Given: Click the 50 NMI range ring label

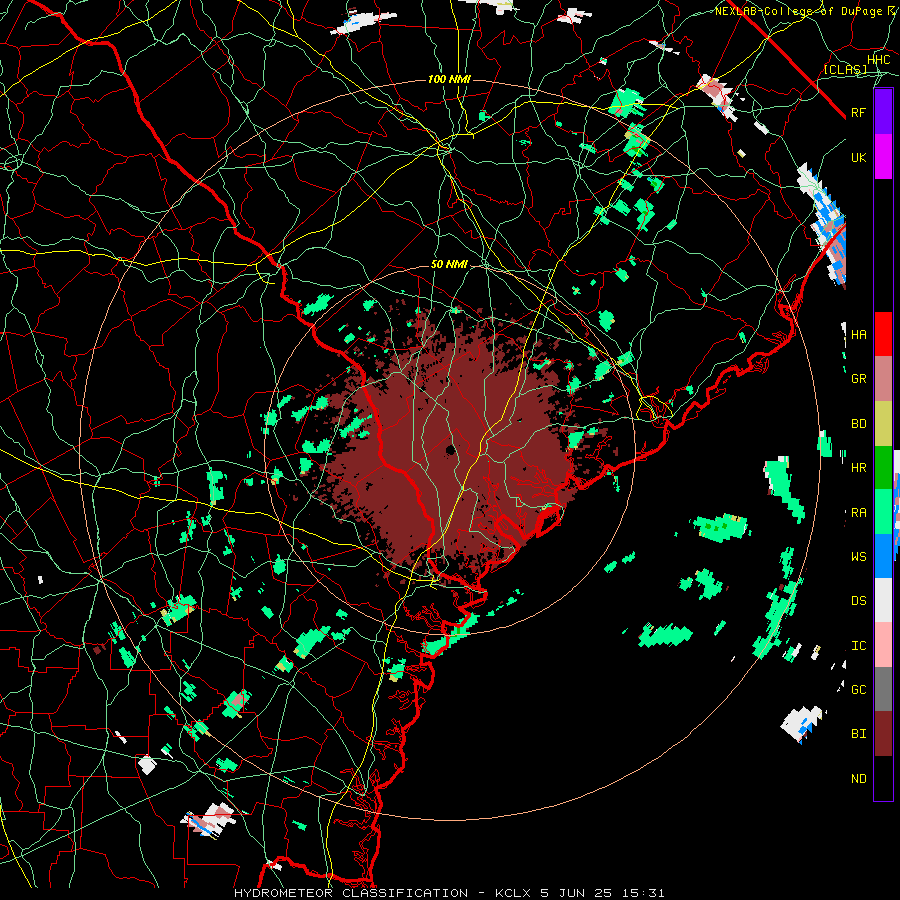Looking at the screenshot, I should 449,265.
